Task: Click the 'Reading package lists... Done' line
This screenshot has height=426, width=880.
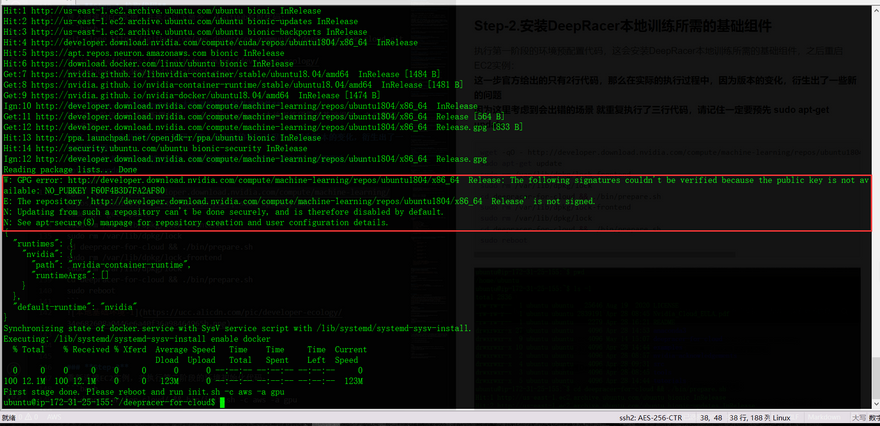Action: [70, 170]
